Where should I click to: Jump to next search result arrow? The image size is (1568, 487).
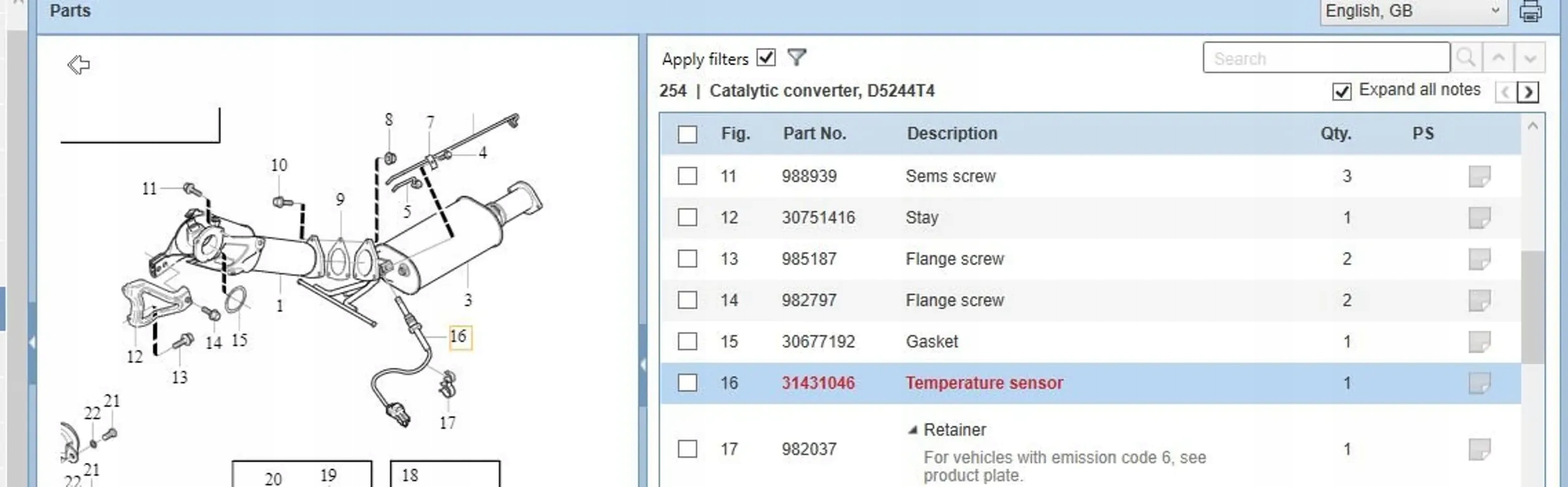1530,58
